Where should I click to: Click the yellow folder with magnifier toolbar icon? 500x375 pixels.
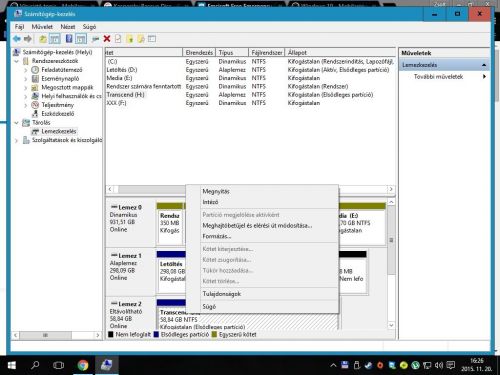point(141,39)
